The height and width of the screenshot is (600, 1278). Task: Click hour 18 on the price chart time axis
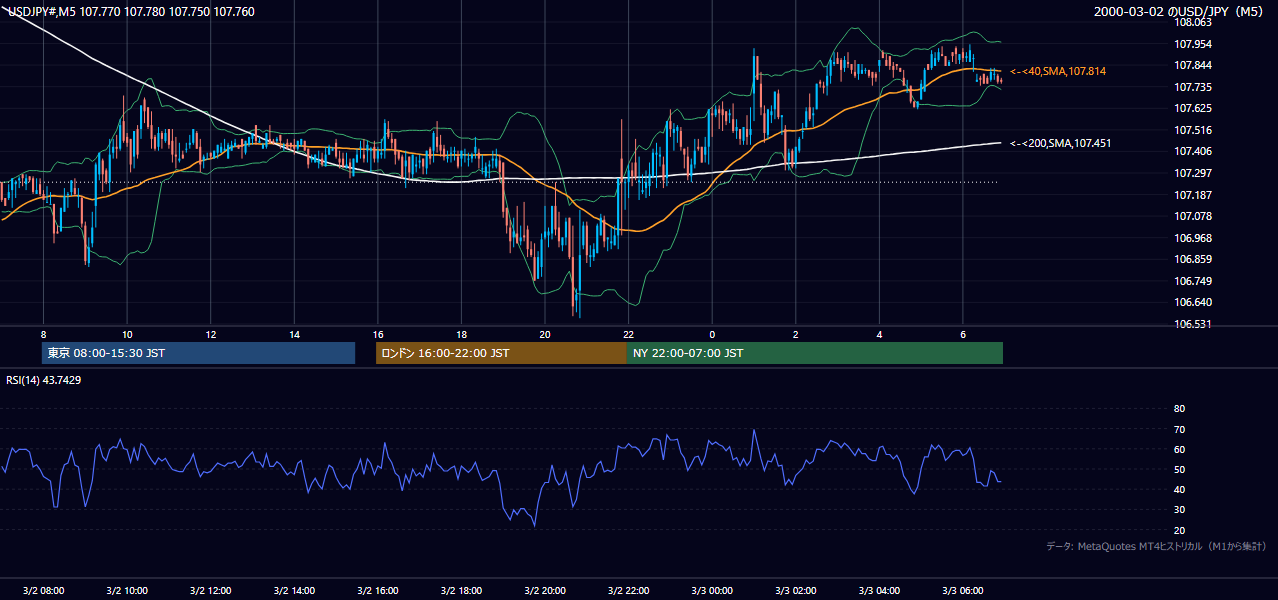[x=461, y=334]
